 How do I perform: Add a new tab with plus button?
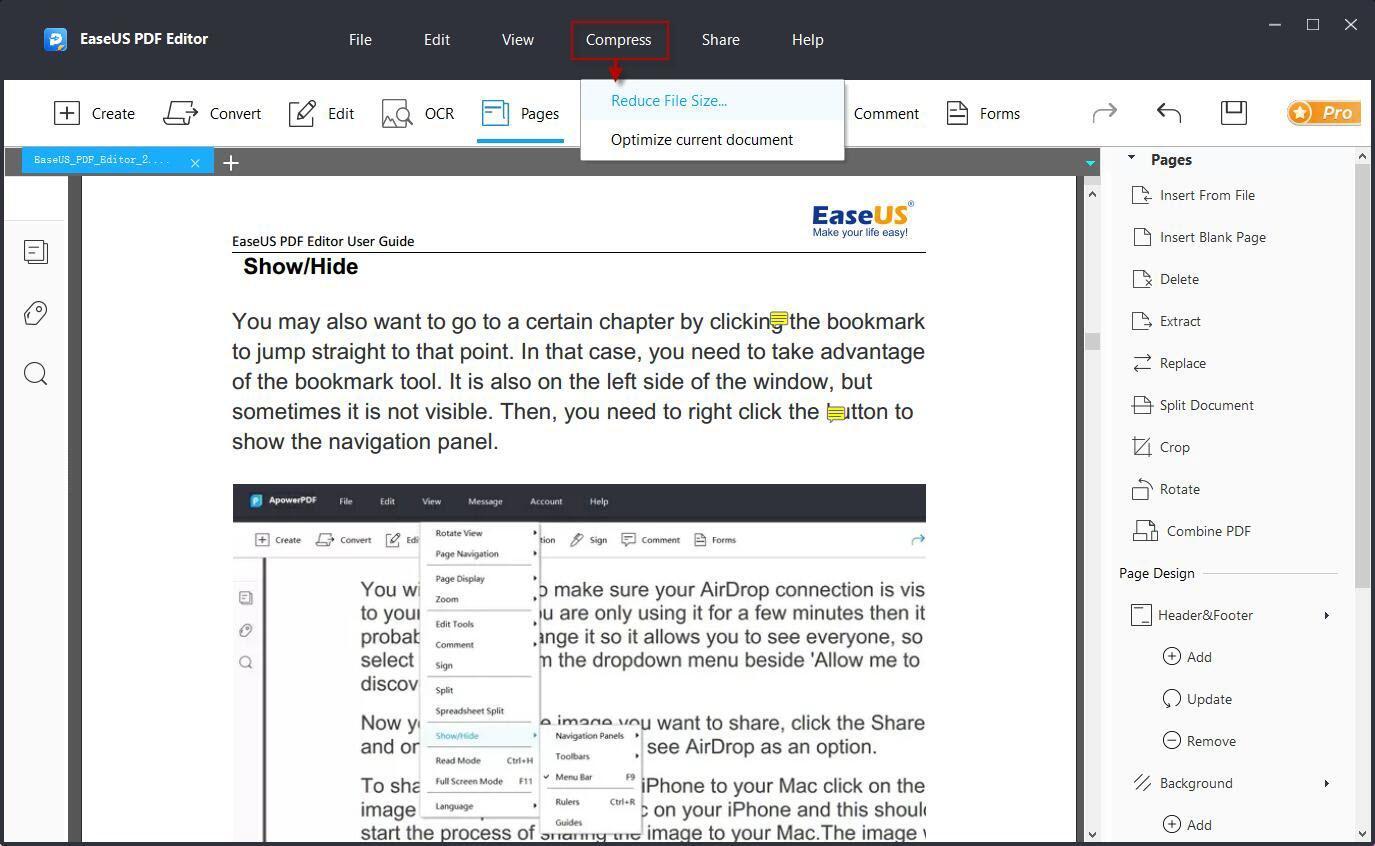(x=231, y=162)
